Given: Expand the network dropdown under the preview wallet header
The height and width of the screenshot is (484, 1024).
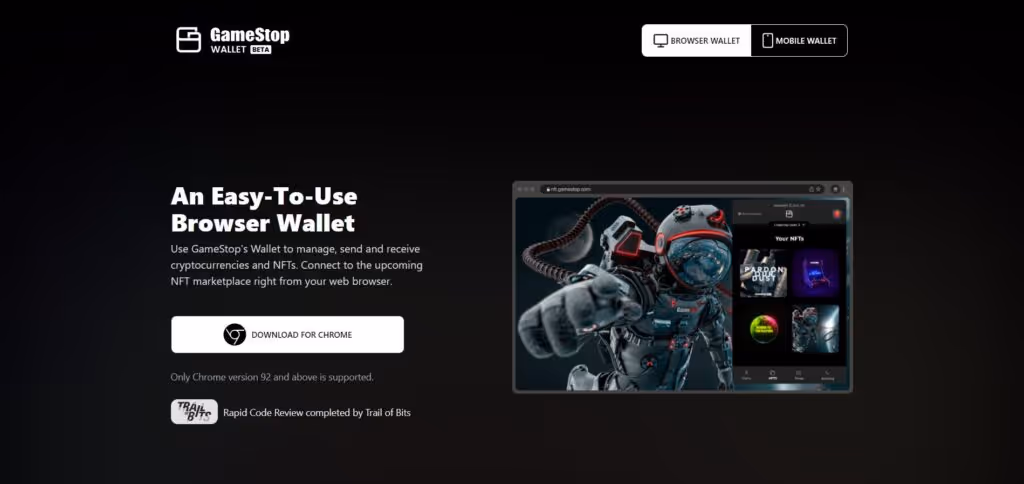Looking at the screenshot, I should 788,225.
